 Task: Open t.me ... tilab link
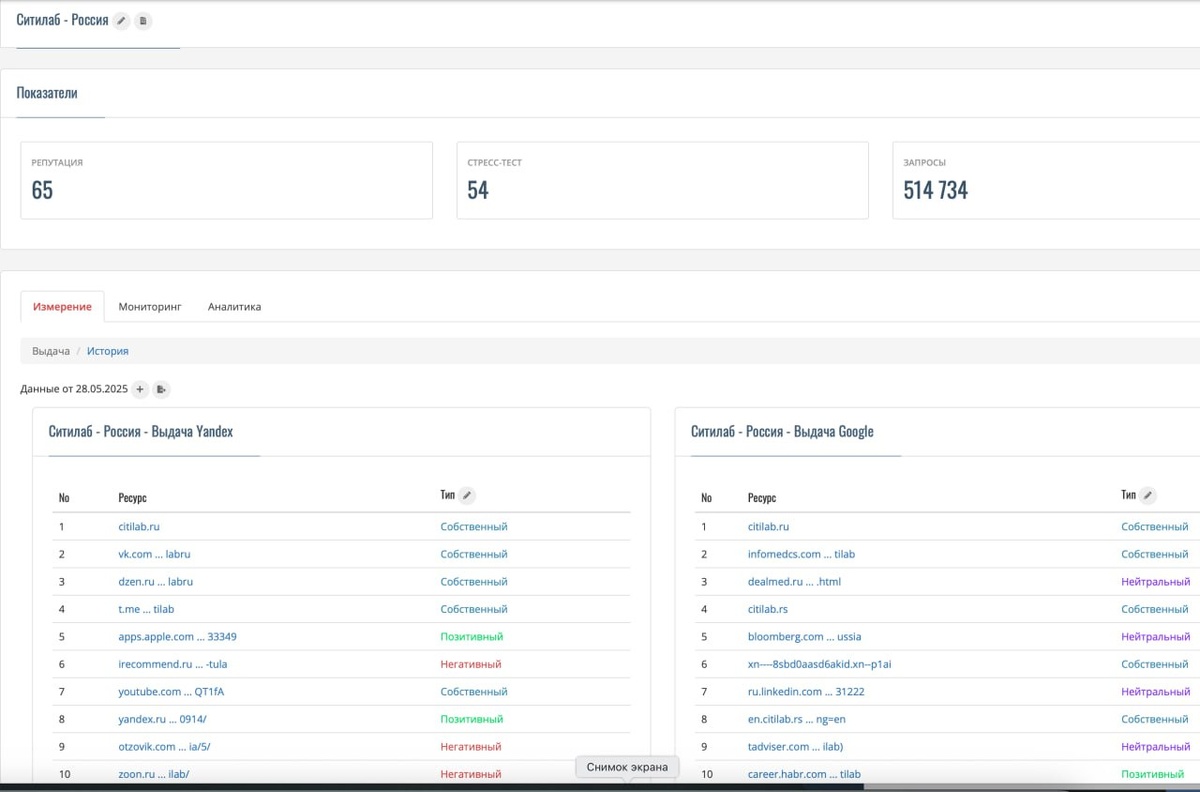[x=146, y=609]
